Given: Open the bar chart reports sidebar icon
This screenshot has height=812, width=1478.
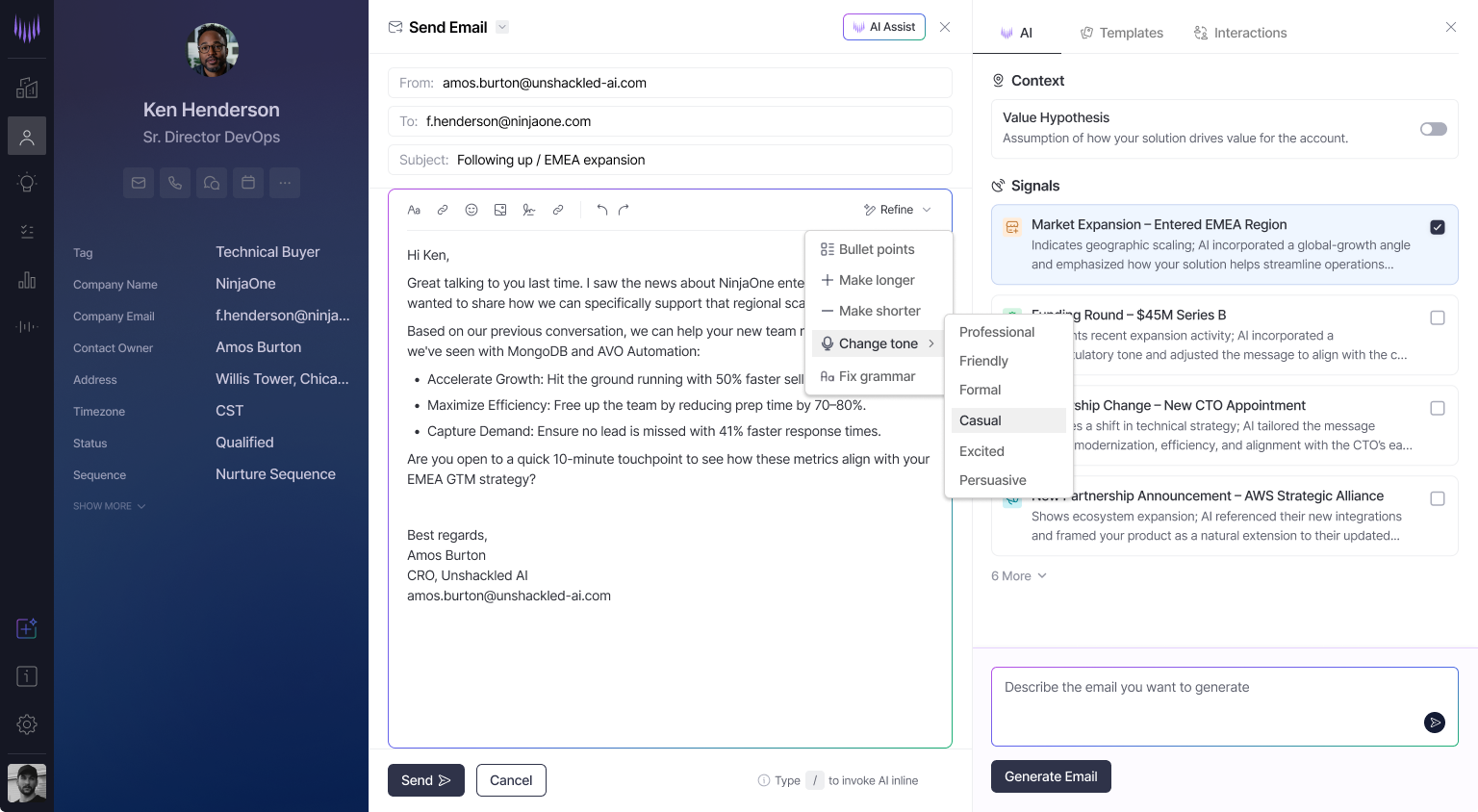Looking at the screenshot, I should click(27, 280).
